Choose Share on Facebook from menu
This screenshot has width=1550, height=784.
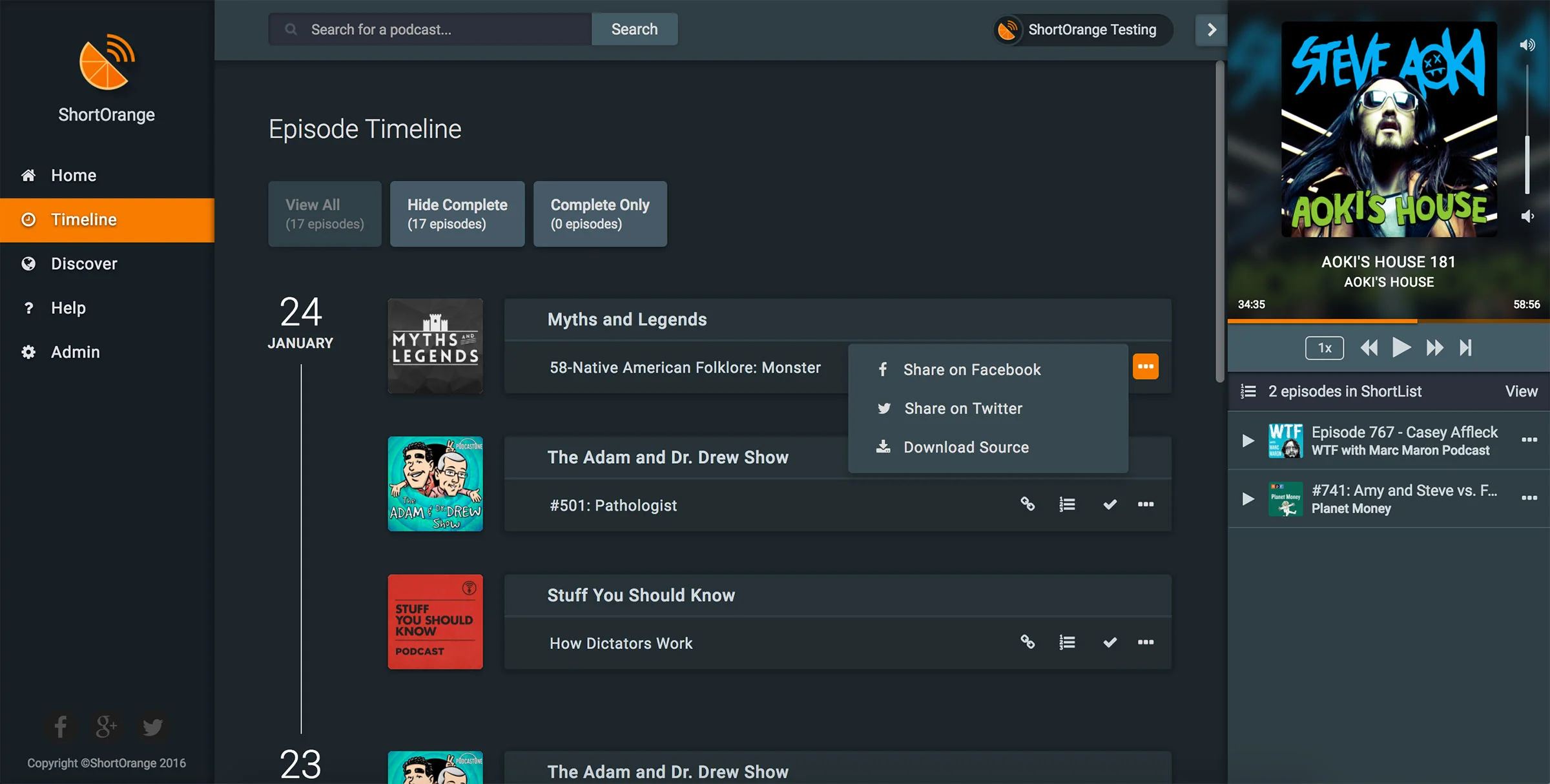pyautogui.click(x=971, y=369)
